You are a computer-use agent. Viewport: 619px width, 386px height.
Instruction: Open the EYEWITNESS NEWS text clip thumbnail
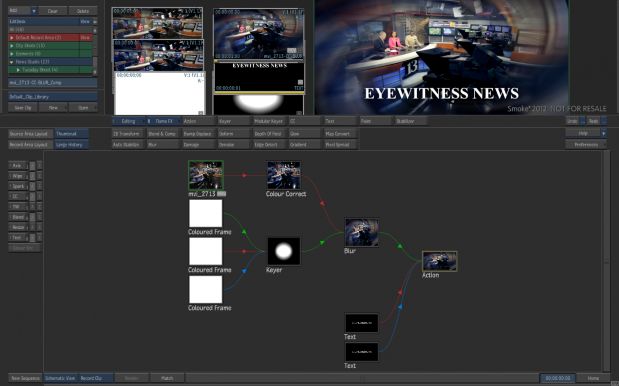(259, 77)
